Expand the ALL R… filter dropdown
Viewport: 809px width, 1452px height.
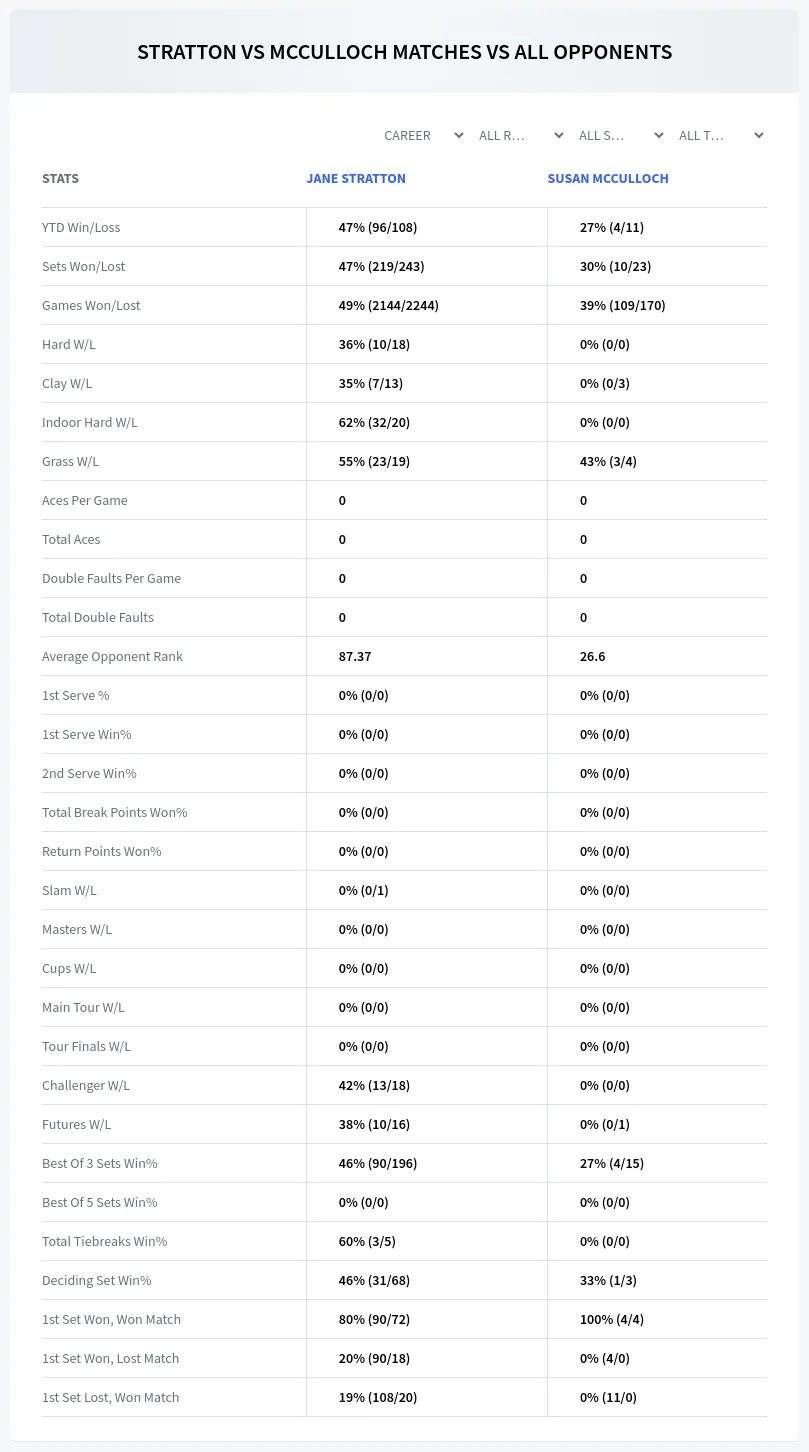pos(521,135)
